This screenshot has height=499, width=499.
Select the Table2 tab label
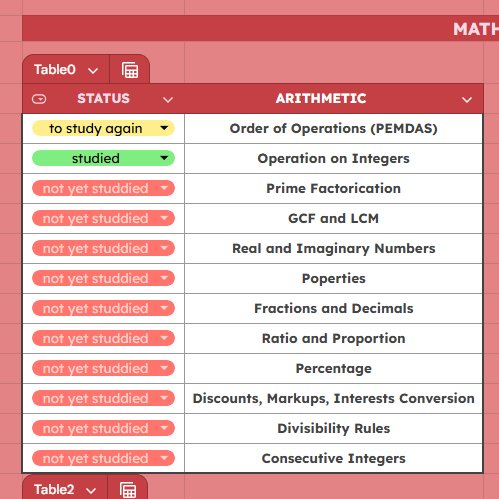[x=54, y=490]
